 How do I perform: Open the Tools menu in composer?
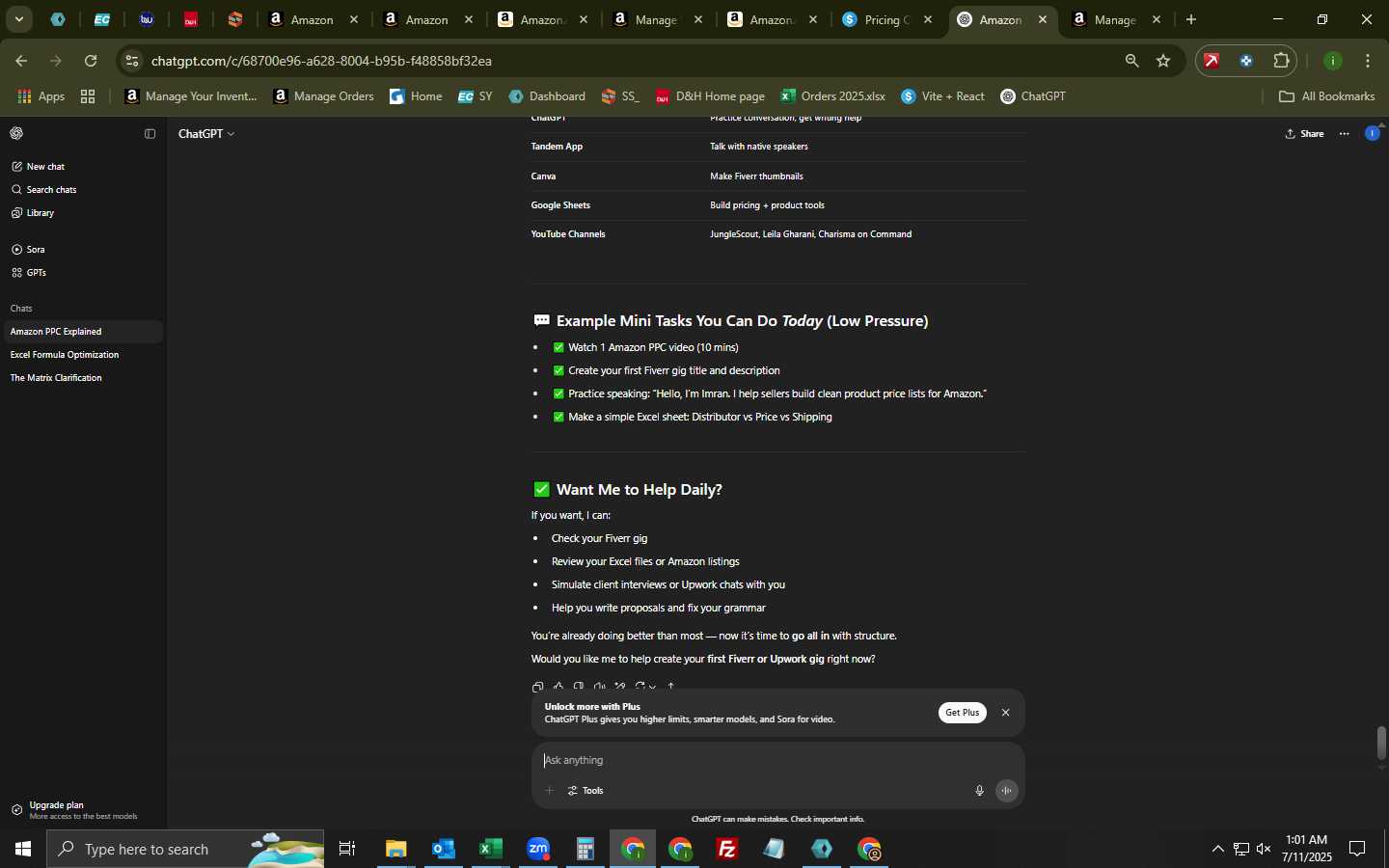[586, 791]
